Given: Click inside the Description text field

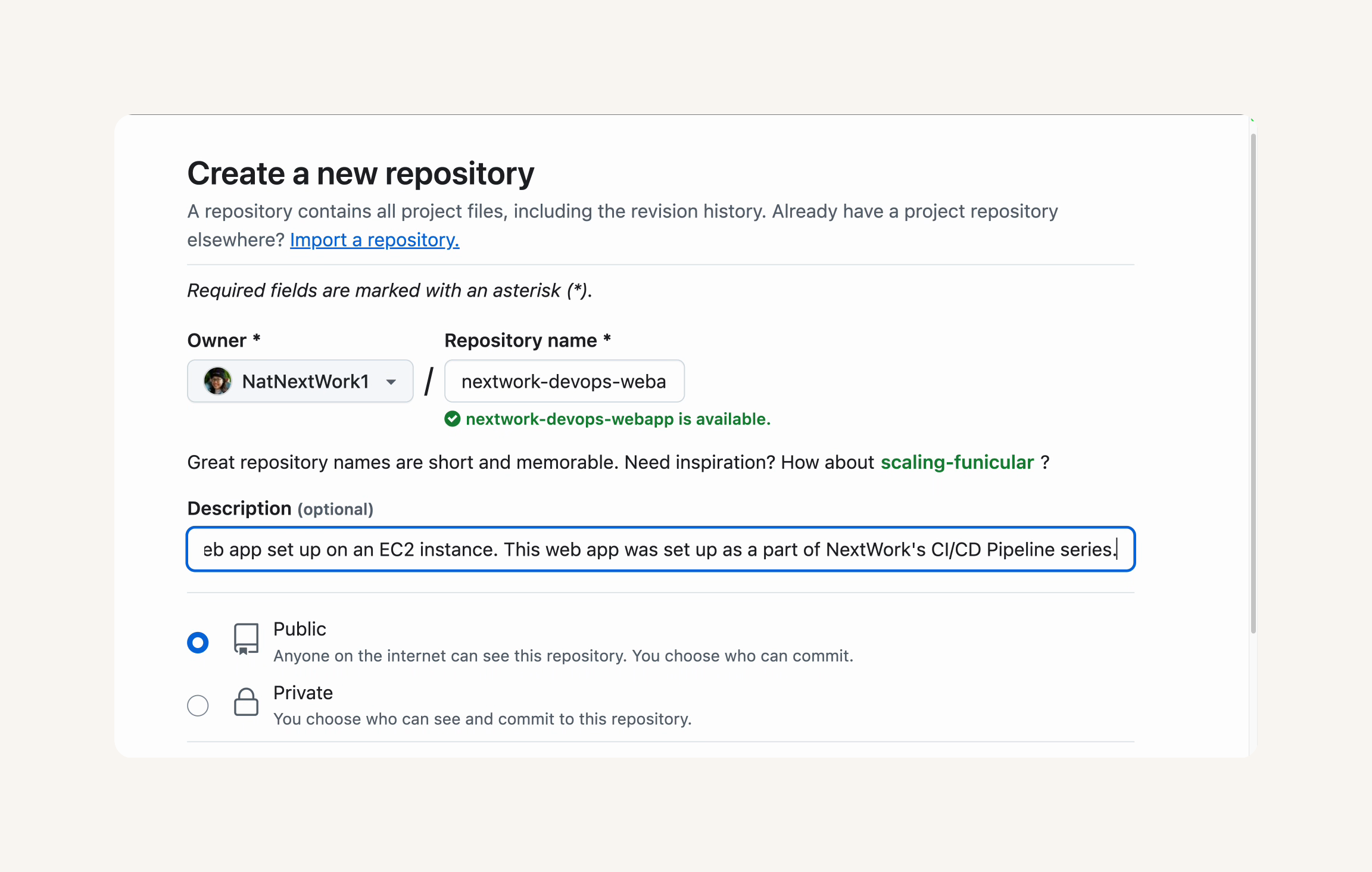Looking at the screenshot, I should [x=661, y=549].
